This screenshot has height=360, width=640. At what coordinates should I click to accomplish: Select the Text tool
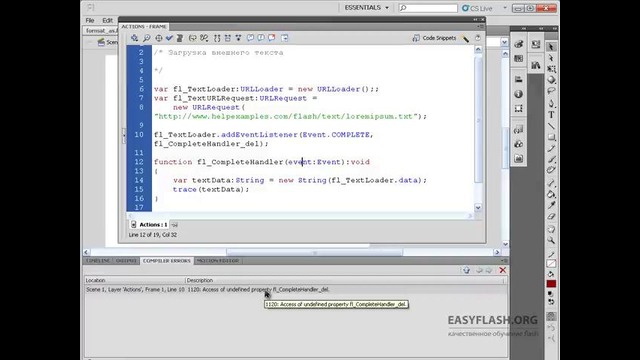point(551,115)
